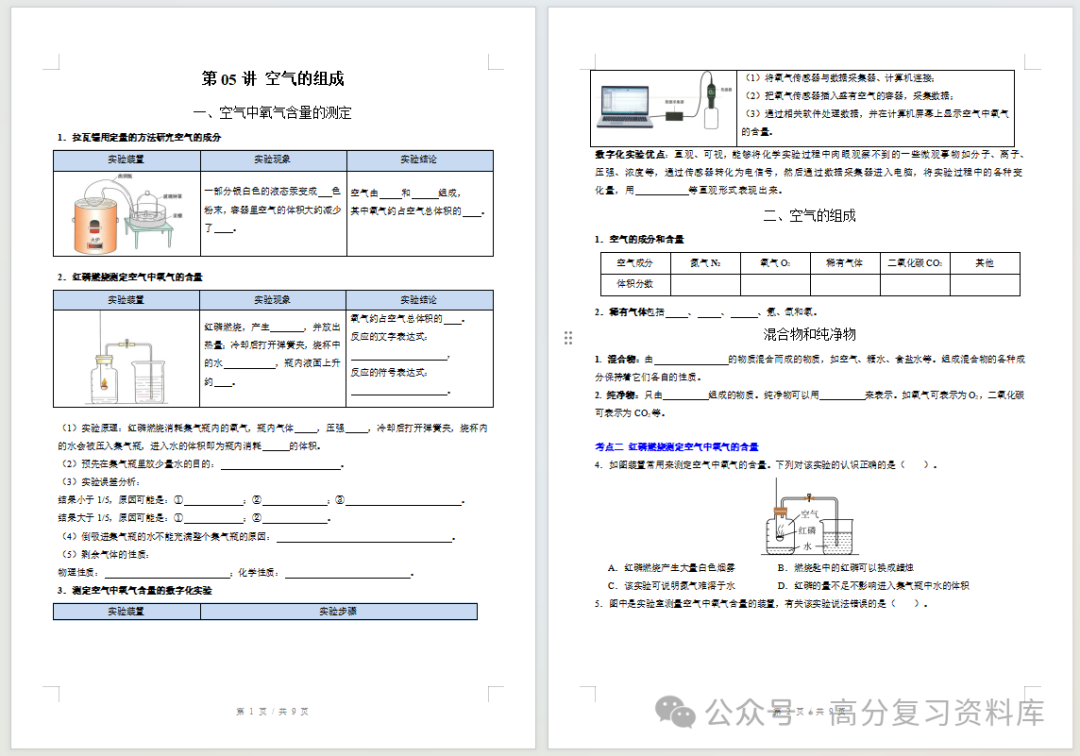Click the line starting 结果大于 1/5

pyautogui.click(x=194, y=518)
